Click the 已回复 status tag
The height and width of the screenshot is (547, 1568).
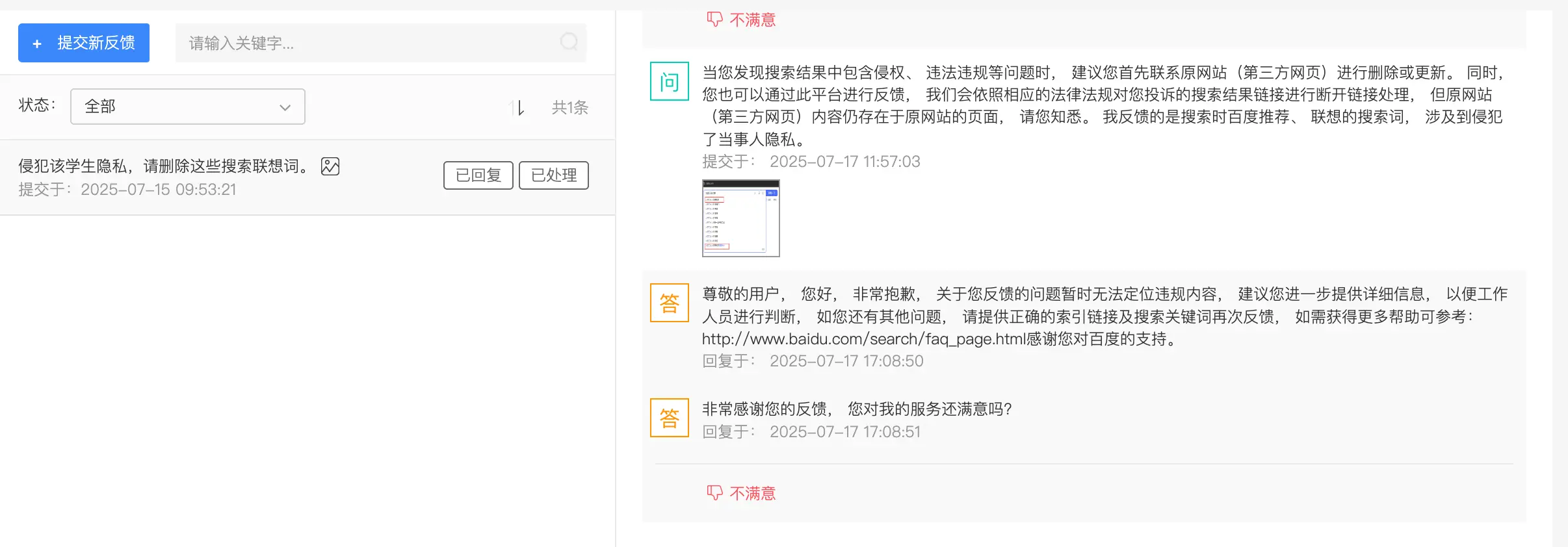[478, 175]
